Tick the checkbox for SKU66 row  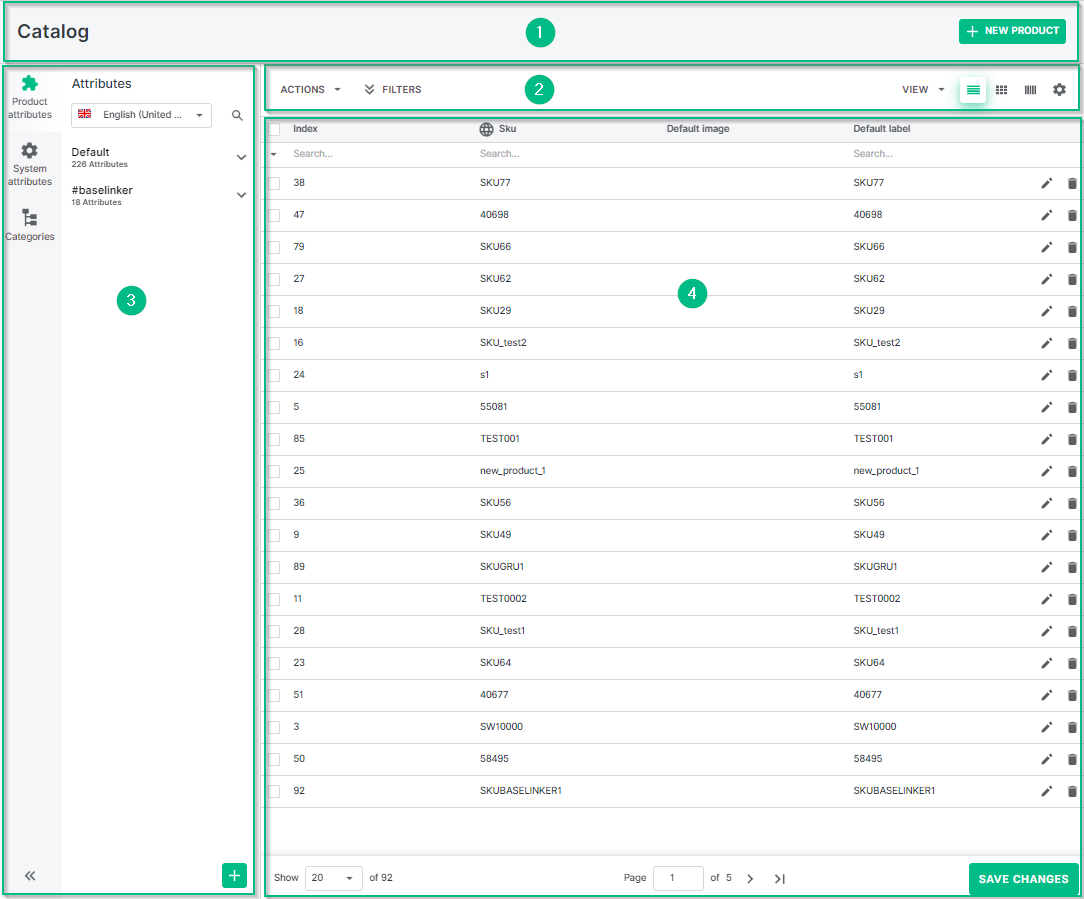[274, 247]
